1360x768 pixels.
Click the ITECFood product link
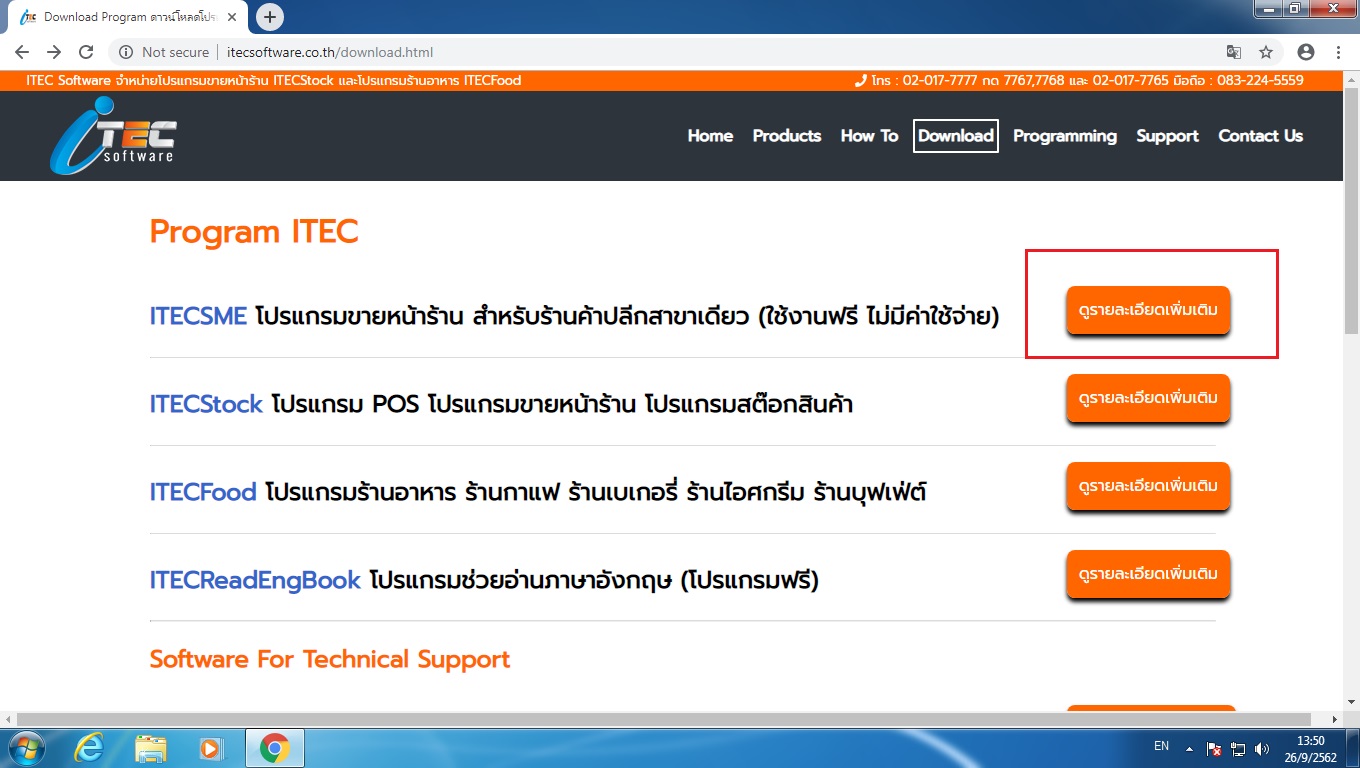(x=203, y=492)
